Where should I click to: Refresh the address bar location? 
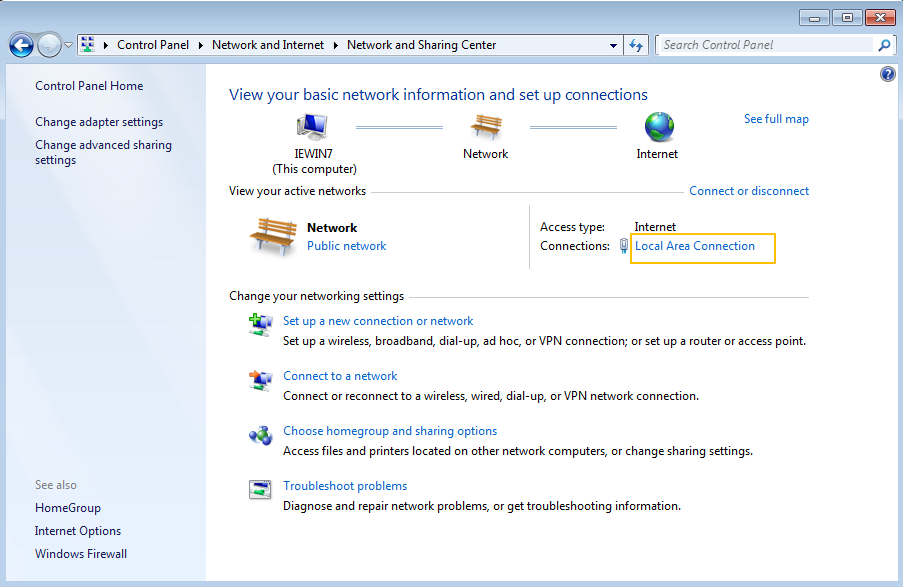click(x=636, y=45)
